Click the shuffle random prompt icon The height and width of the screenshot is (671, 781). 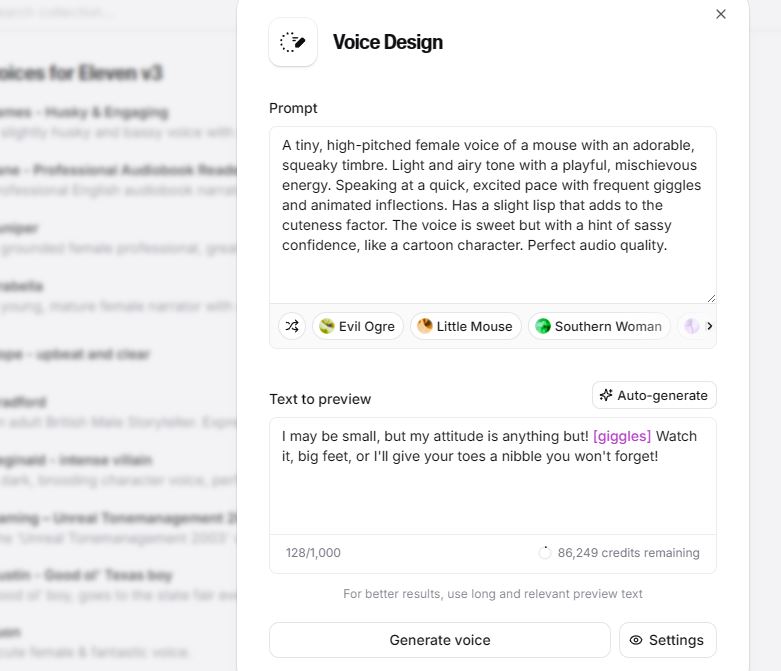click(291, 326)
